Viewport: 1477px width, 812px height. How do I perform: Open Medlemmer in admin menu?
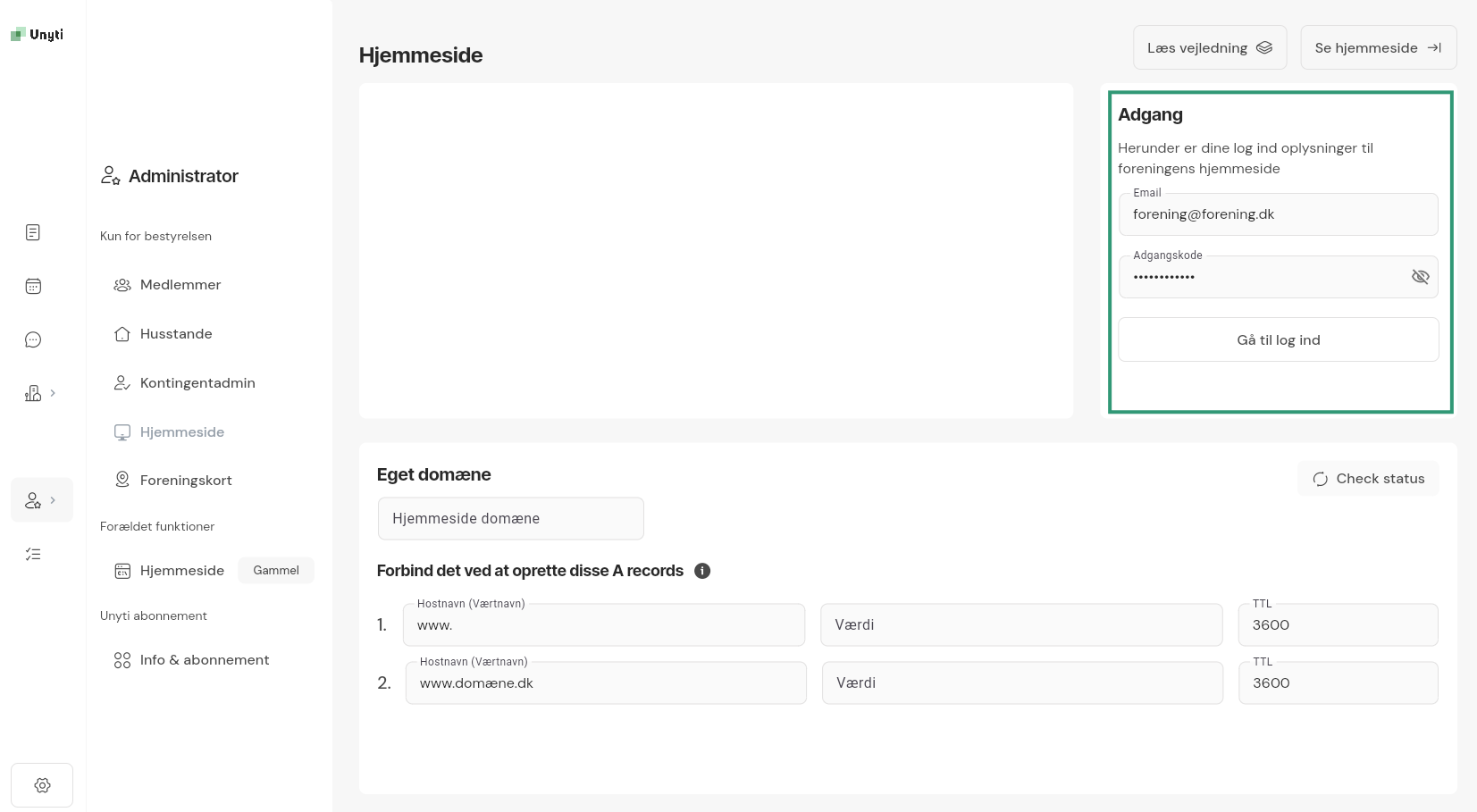click(x=180, y=285)
